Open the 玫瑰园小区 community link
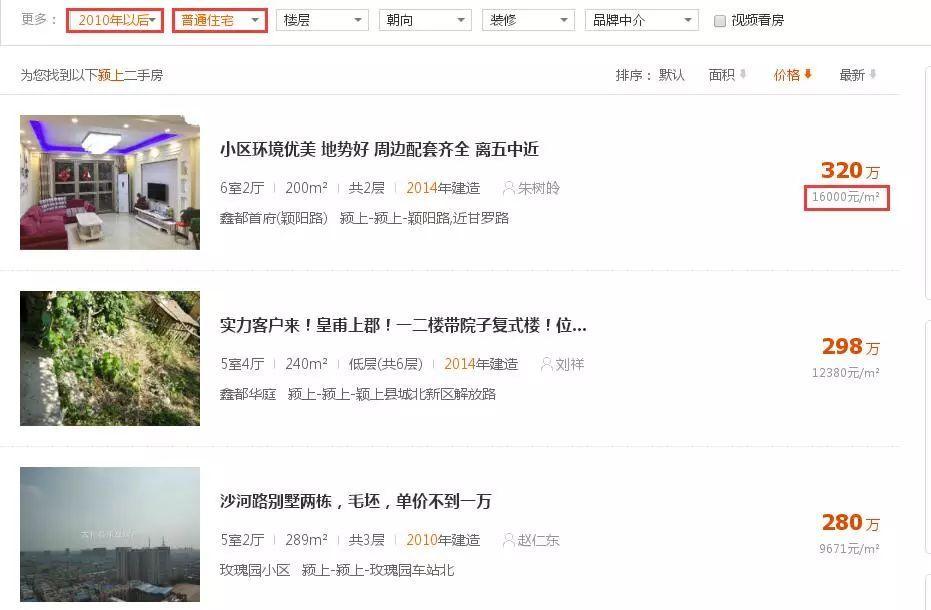The width and height of the screenshot is (931, 610). point(255,570)
